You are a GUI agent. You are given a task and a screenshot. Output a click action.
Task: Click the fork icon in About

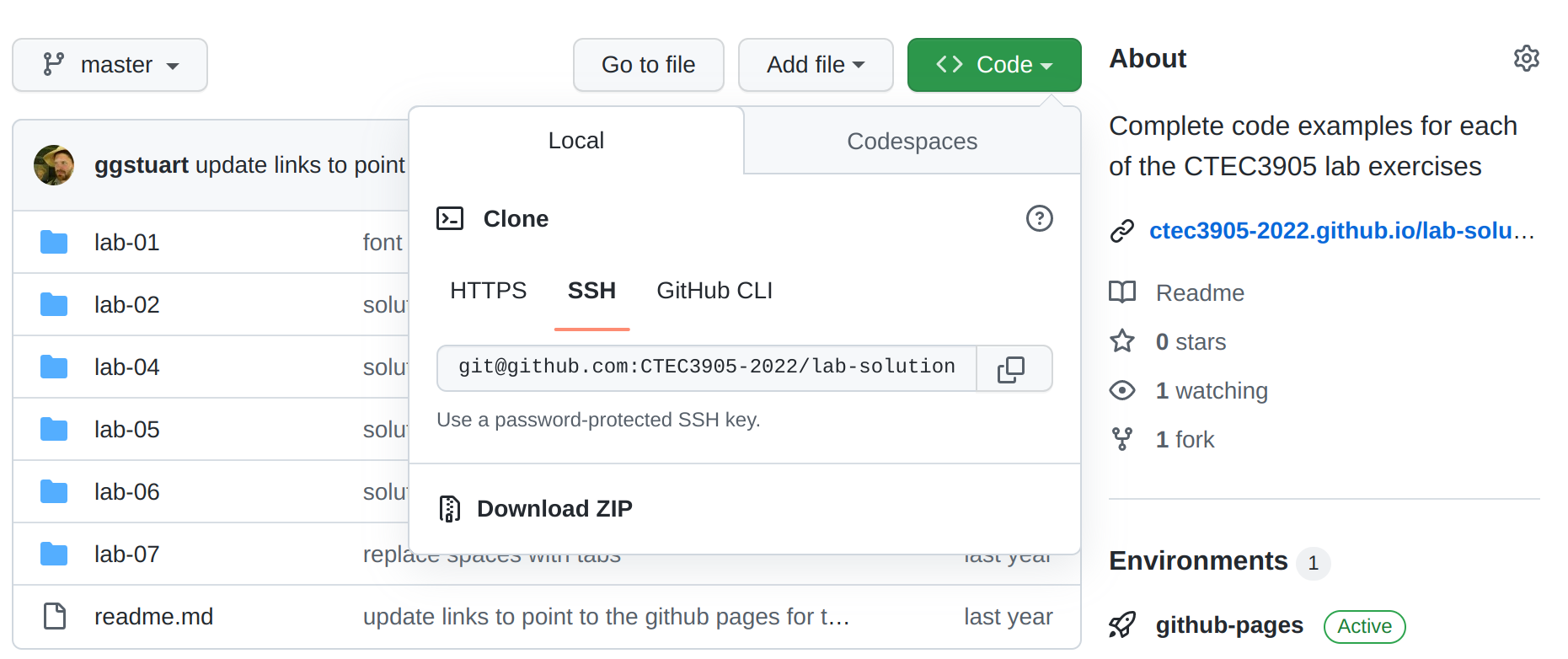pos(1122,439)
